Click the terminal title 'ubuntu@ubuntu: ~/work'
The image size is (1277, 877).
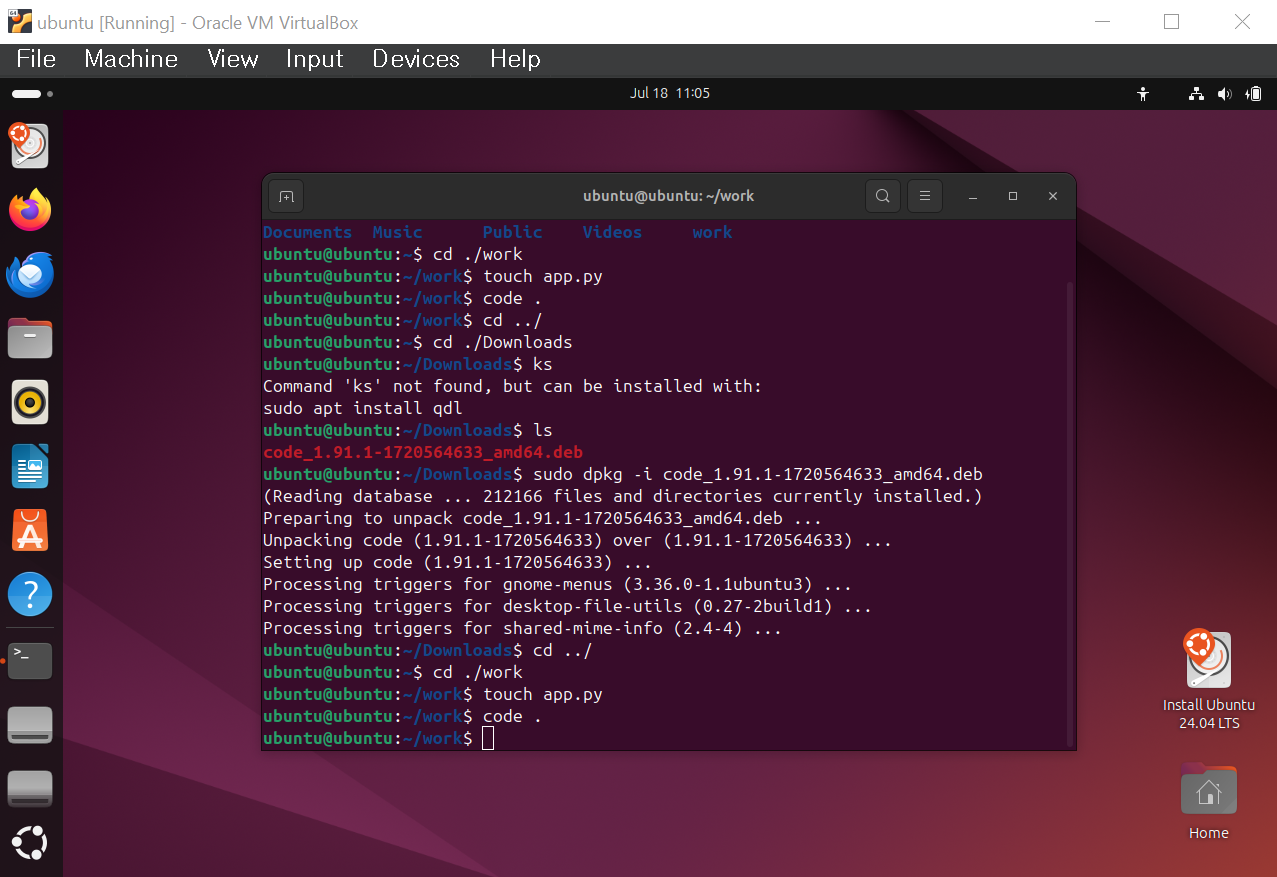click(x=669, y=196)
